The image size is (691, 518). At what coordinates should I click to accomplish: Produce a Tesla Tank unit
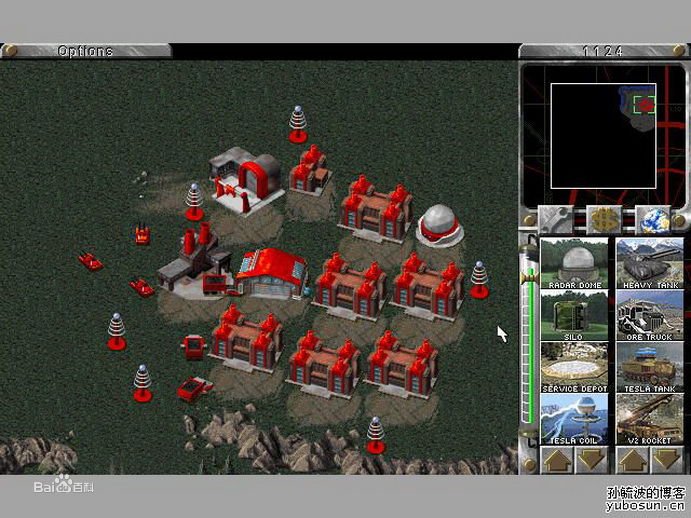tap(650, 367)
